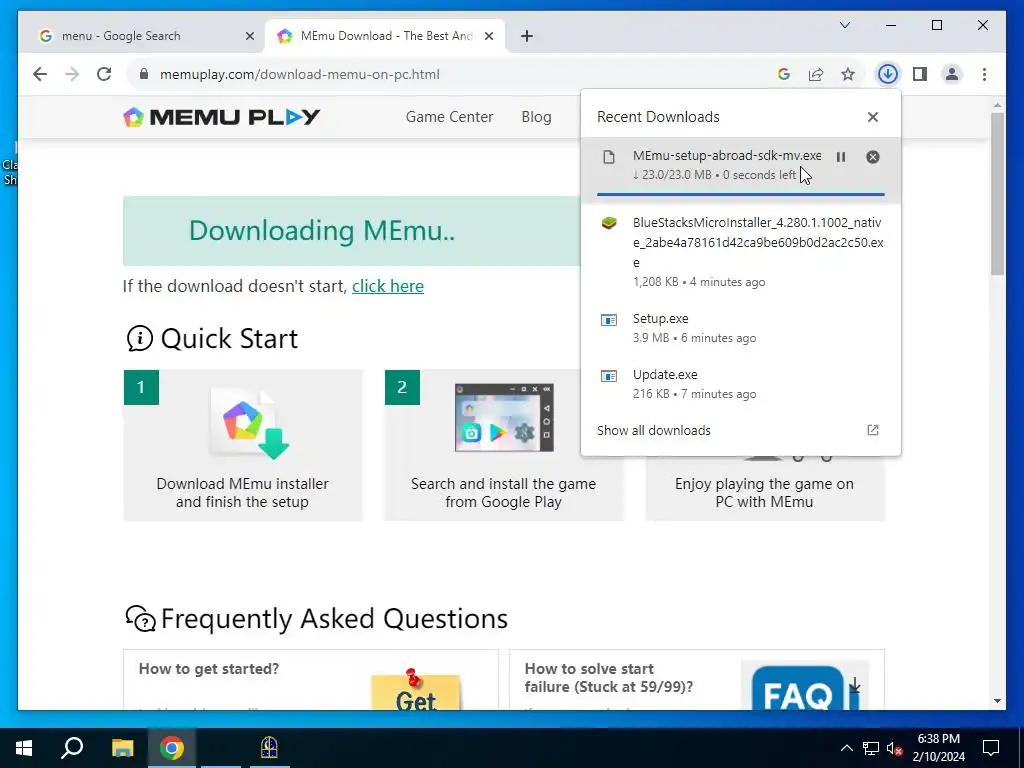The height and width of the screenshot is (768, 1024).
Task: Open Blog menu item
Action: tap(536, 117)
